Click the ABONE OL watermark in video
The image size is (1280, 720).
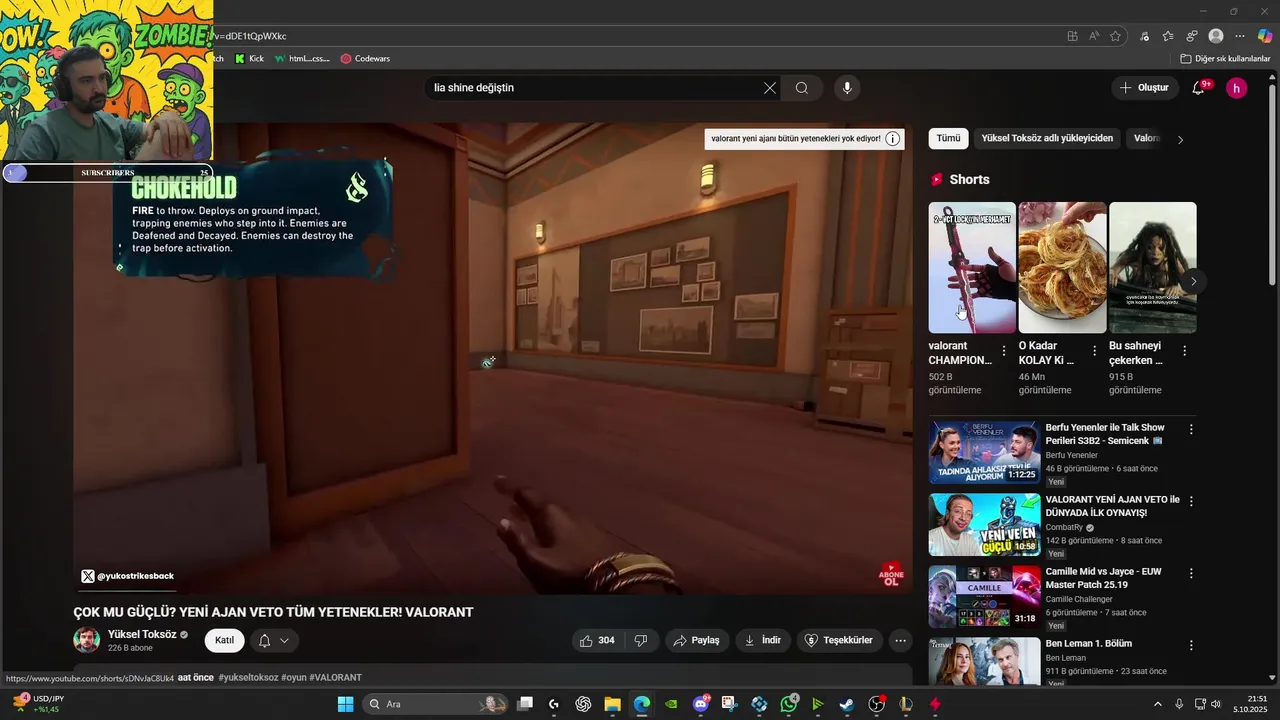coord(890,575)
